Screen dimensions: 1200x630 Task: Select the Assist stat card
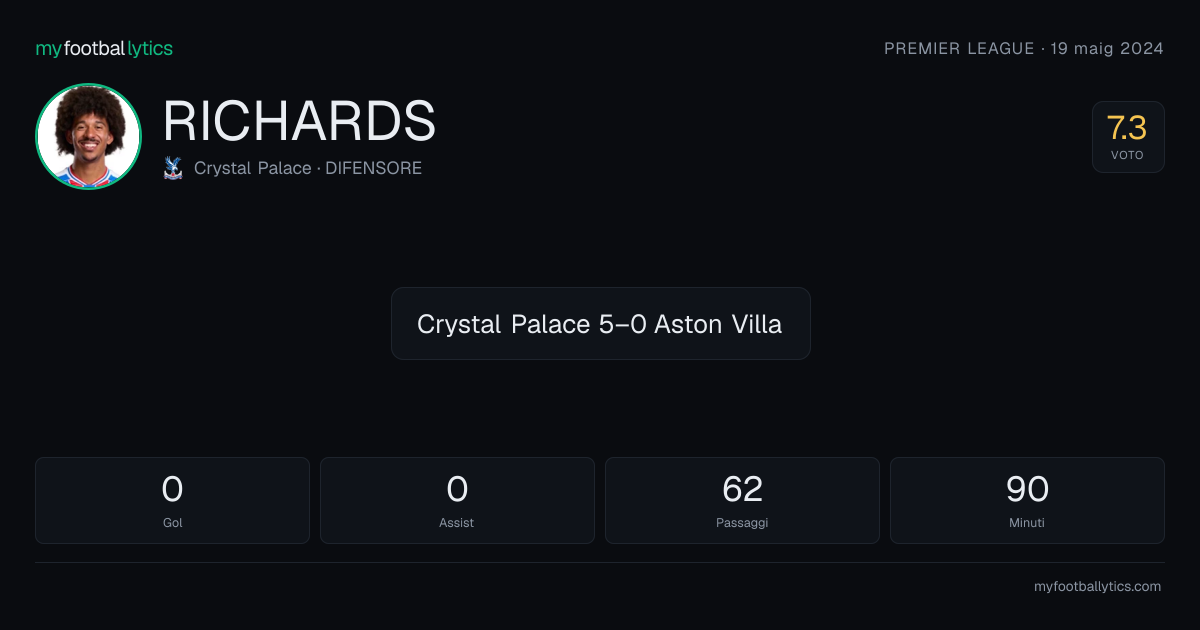pyautogui.click(x=457, y=500)
